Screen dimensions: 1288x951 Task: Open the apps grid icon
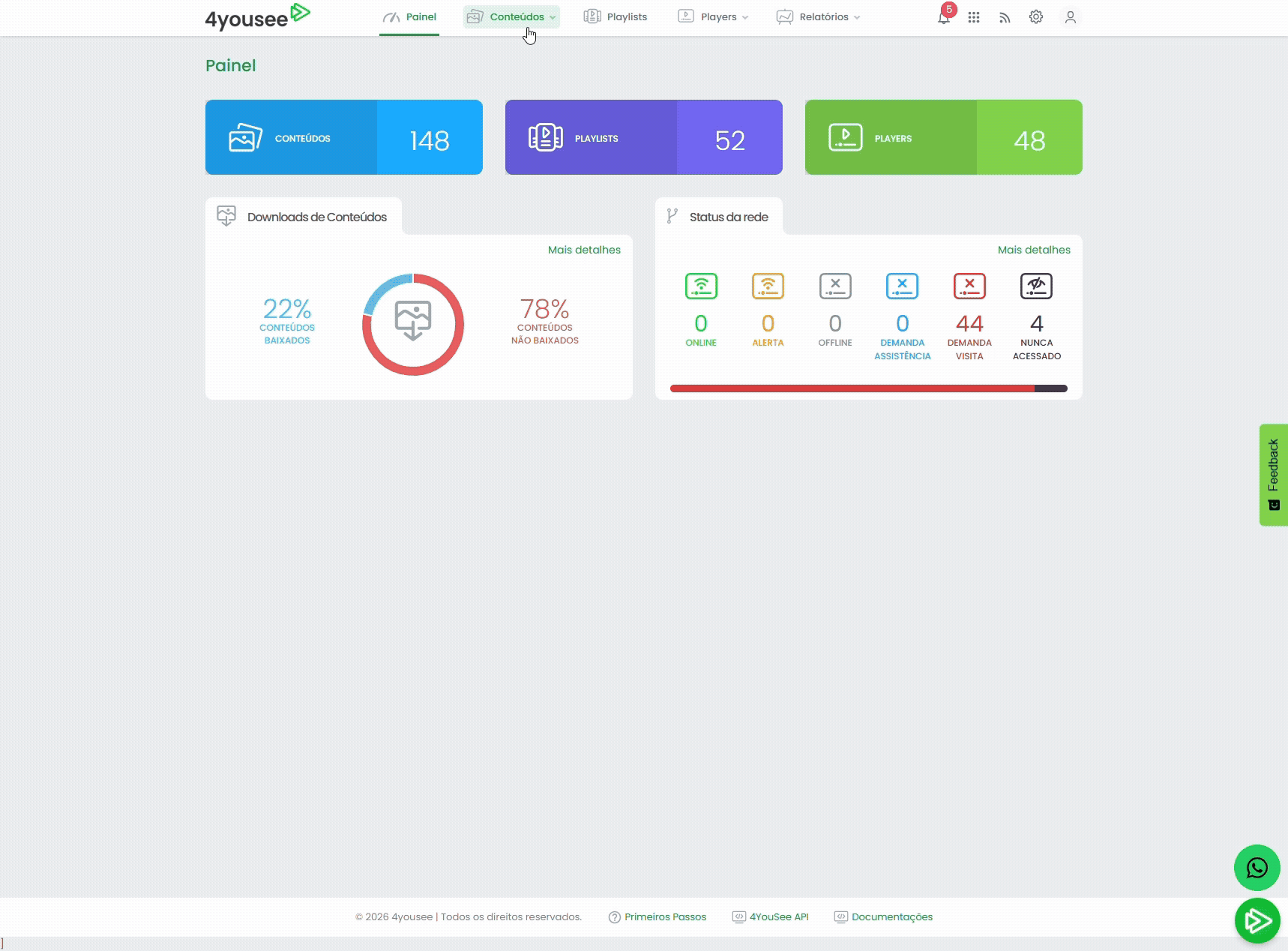tap(974, 17)
